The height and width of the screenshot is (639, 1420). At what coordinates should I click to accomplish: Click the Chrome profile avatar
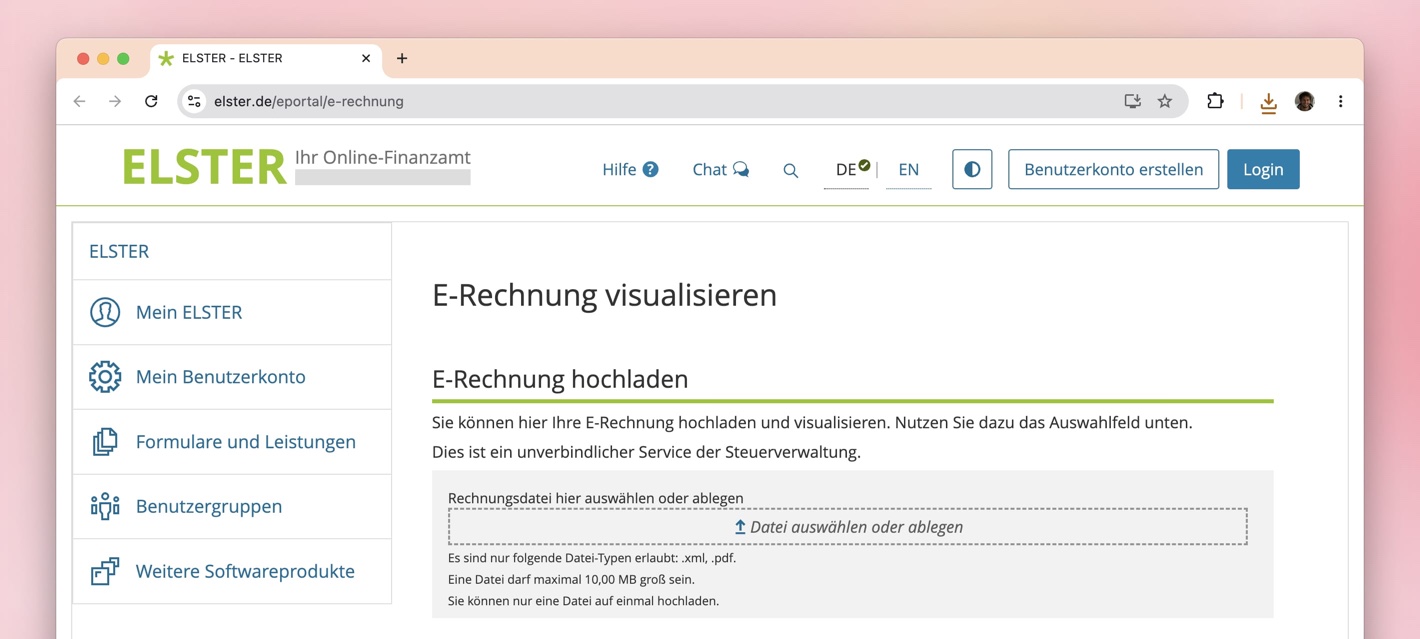pos(1304,101)
